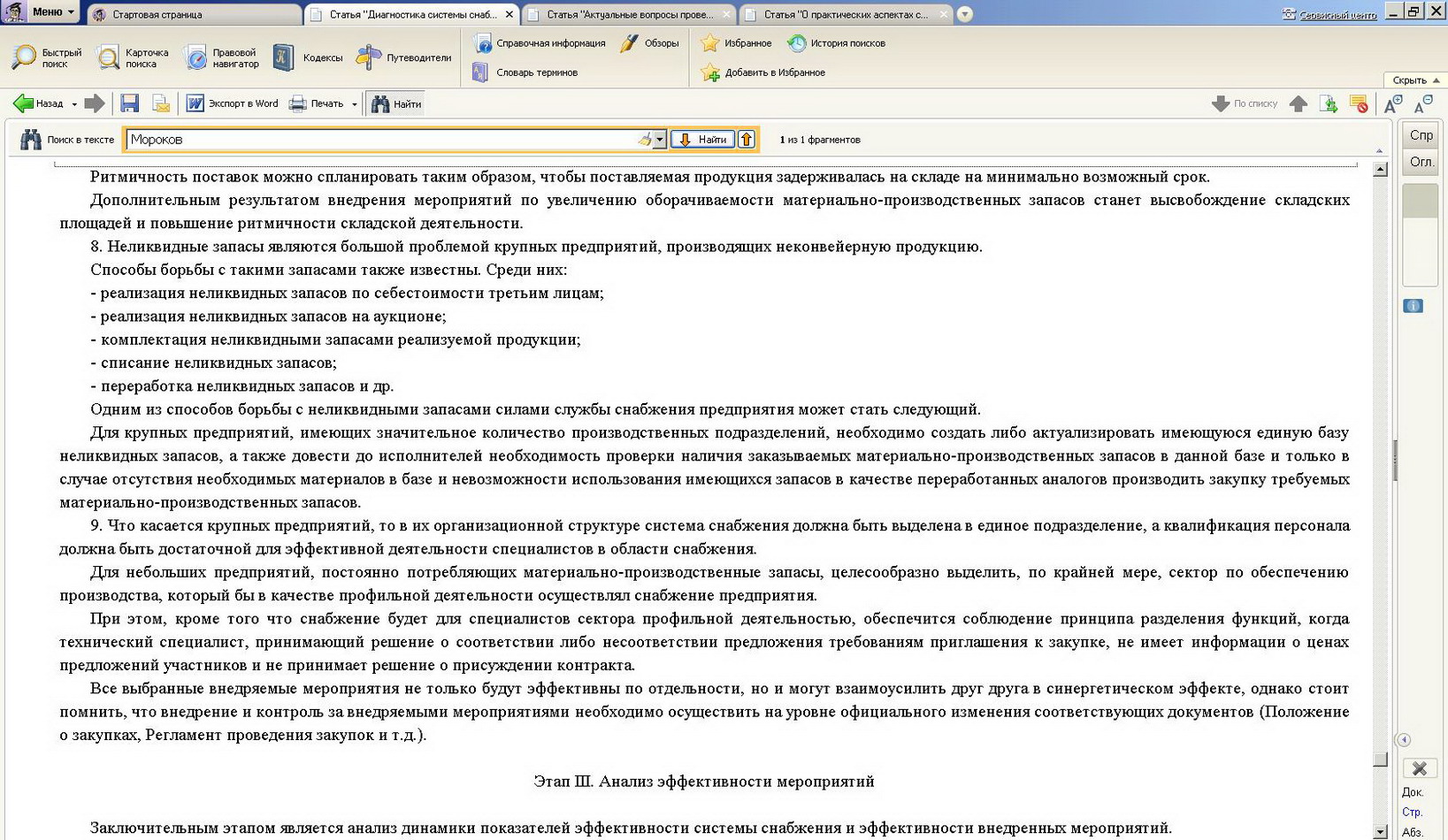1448x840 pixels.
Task: Increase font size with A+ icon
Action: (x=1392, y=103)
